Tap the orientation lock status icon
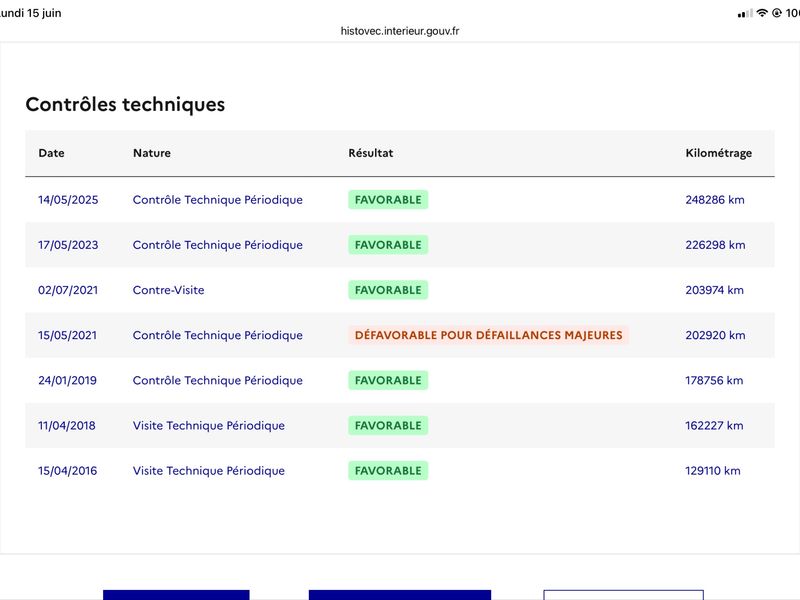Image resolution: width=800 pixels, height=600 pixels. pos(777,13)
